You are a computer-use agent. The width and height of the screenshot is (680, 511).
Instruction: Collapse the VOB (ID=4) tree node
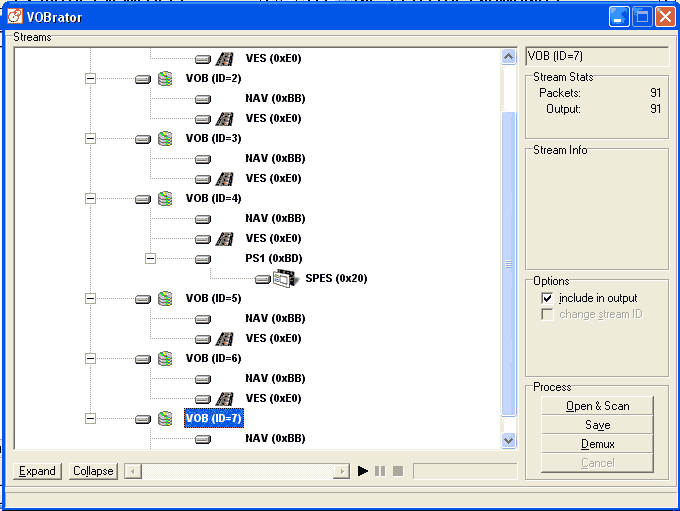[90, 198]
